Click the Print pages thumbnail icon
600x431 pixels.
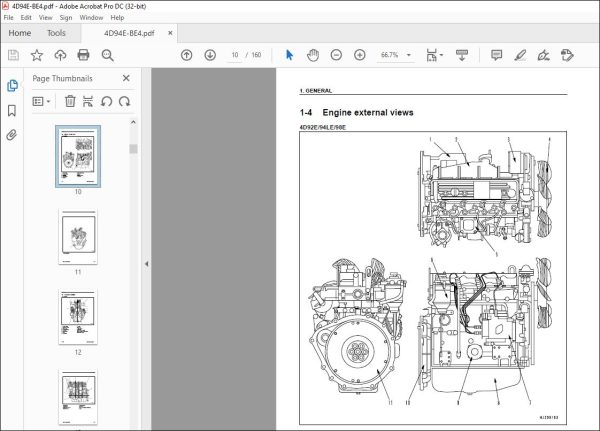click(88, 101)
